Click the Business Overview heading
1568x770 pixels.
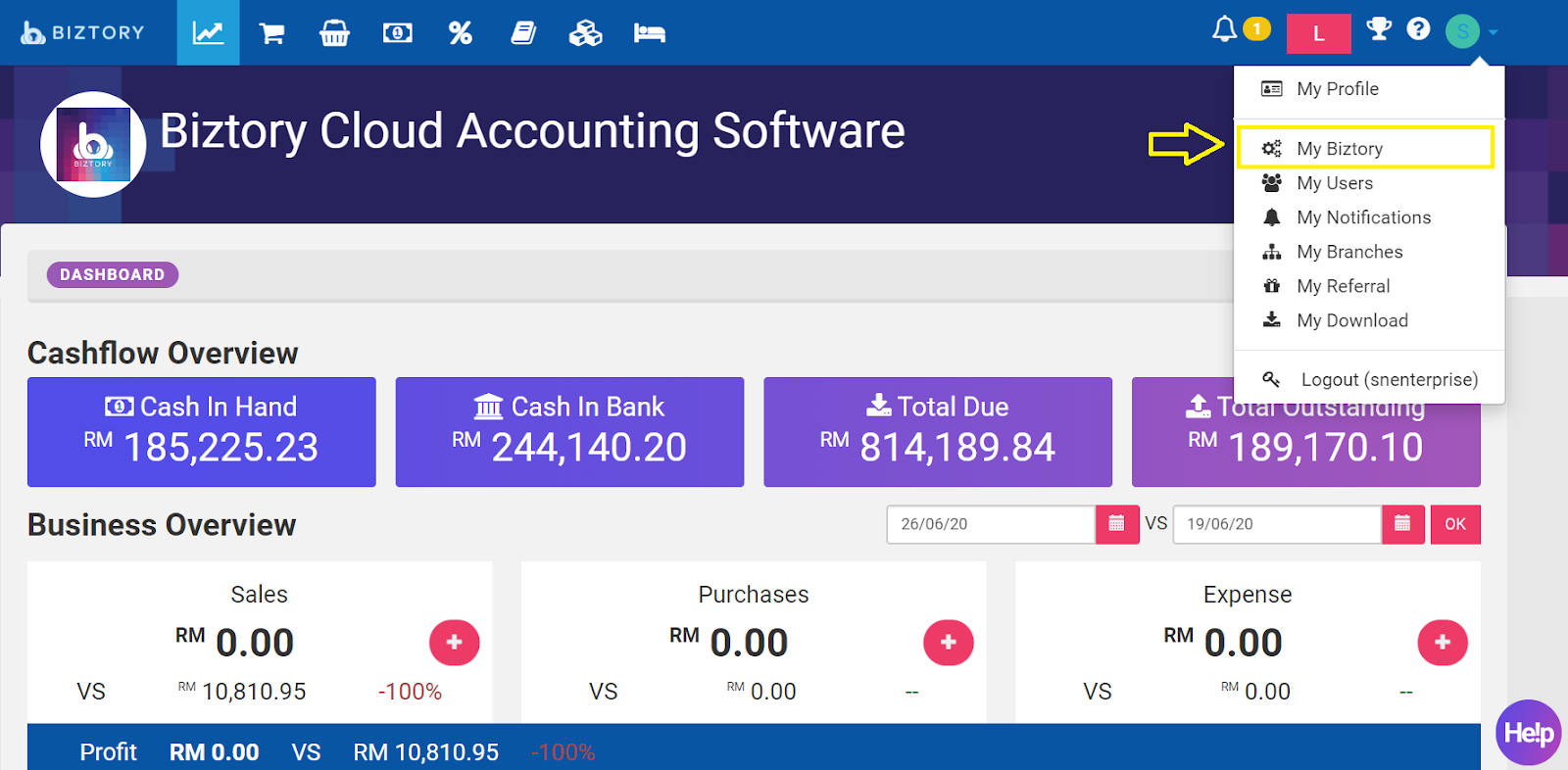[x=162, y=525]
